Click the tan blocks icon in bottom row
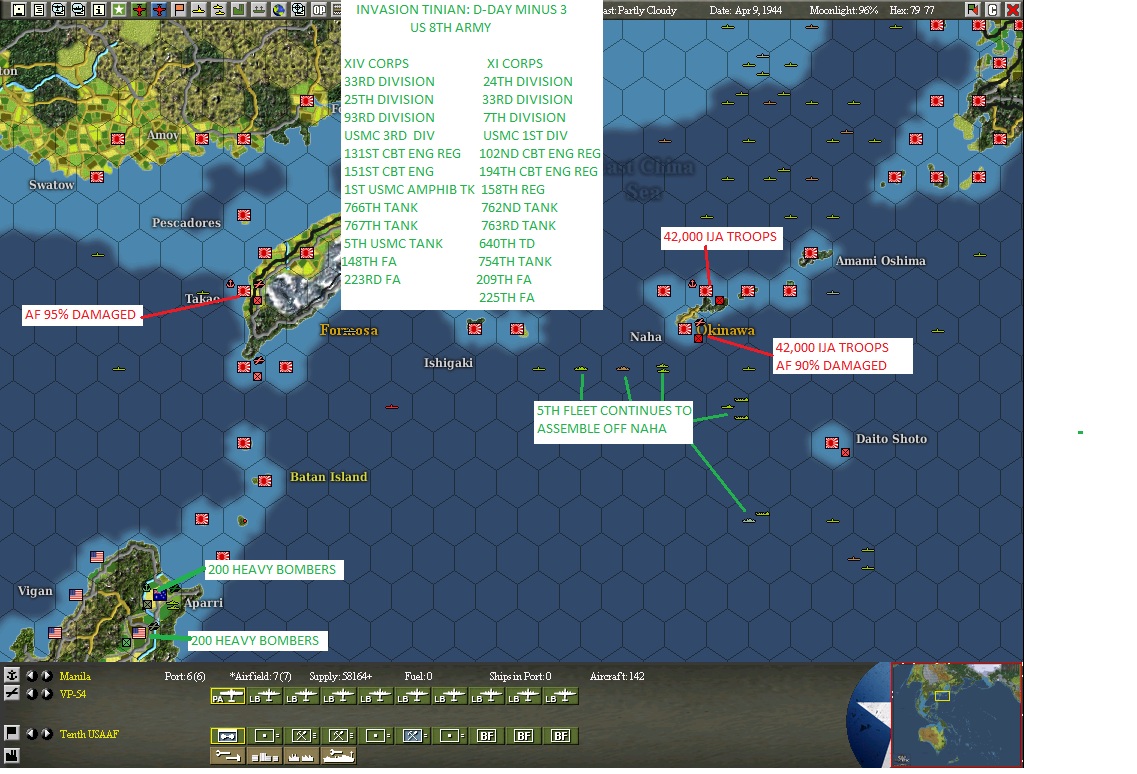The height and width of the screenshot is (774, 1137). click(265, 756)
